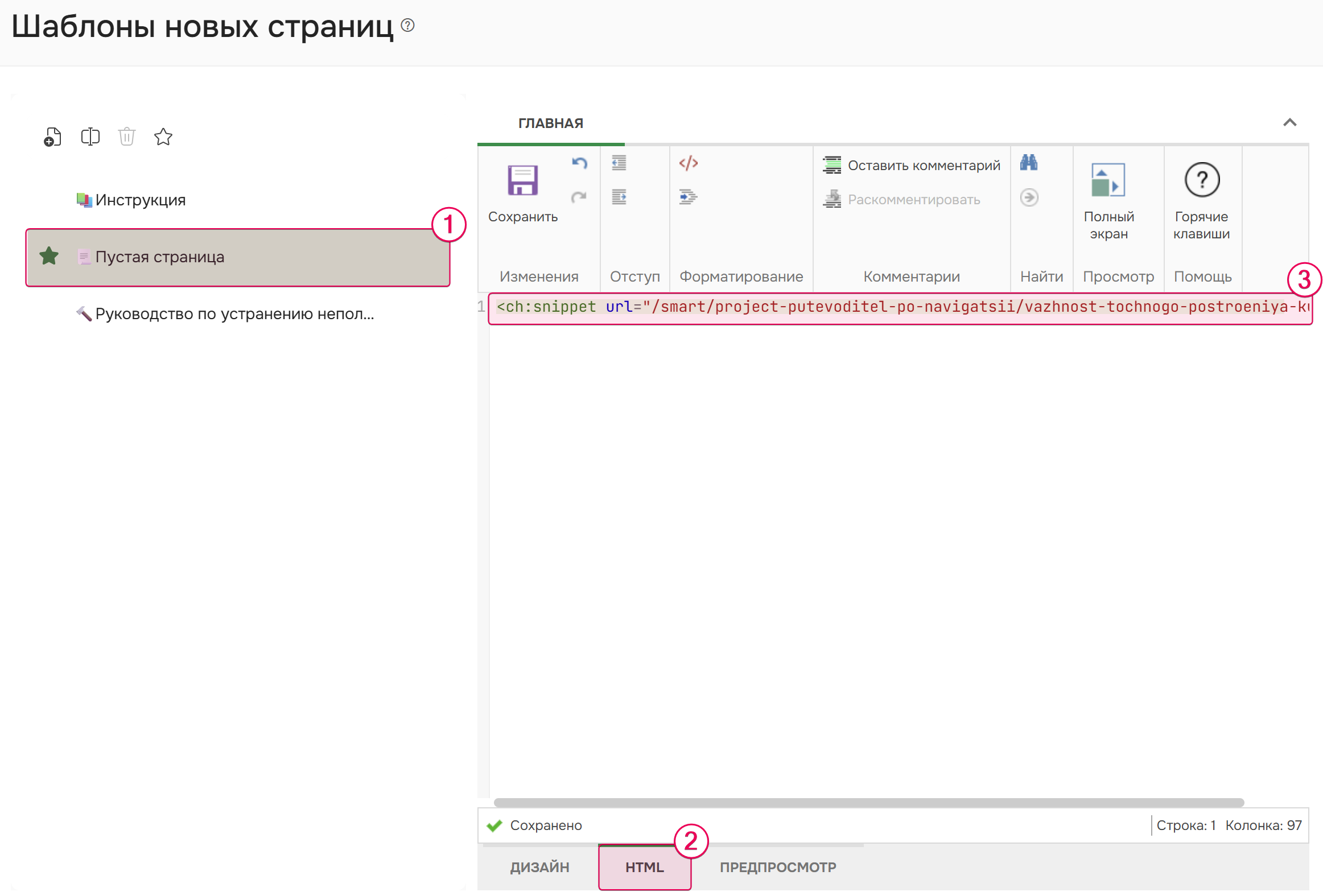Select the Инструкция template
The height and width of the screenshot is (896, 1323).
pyautogui.click(x=140, y=200)
